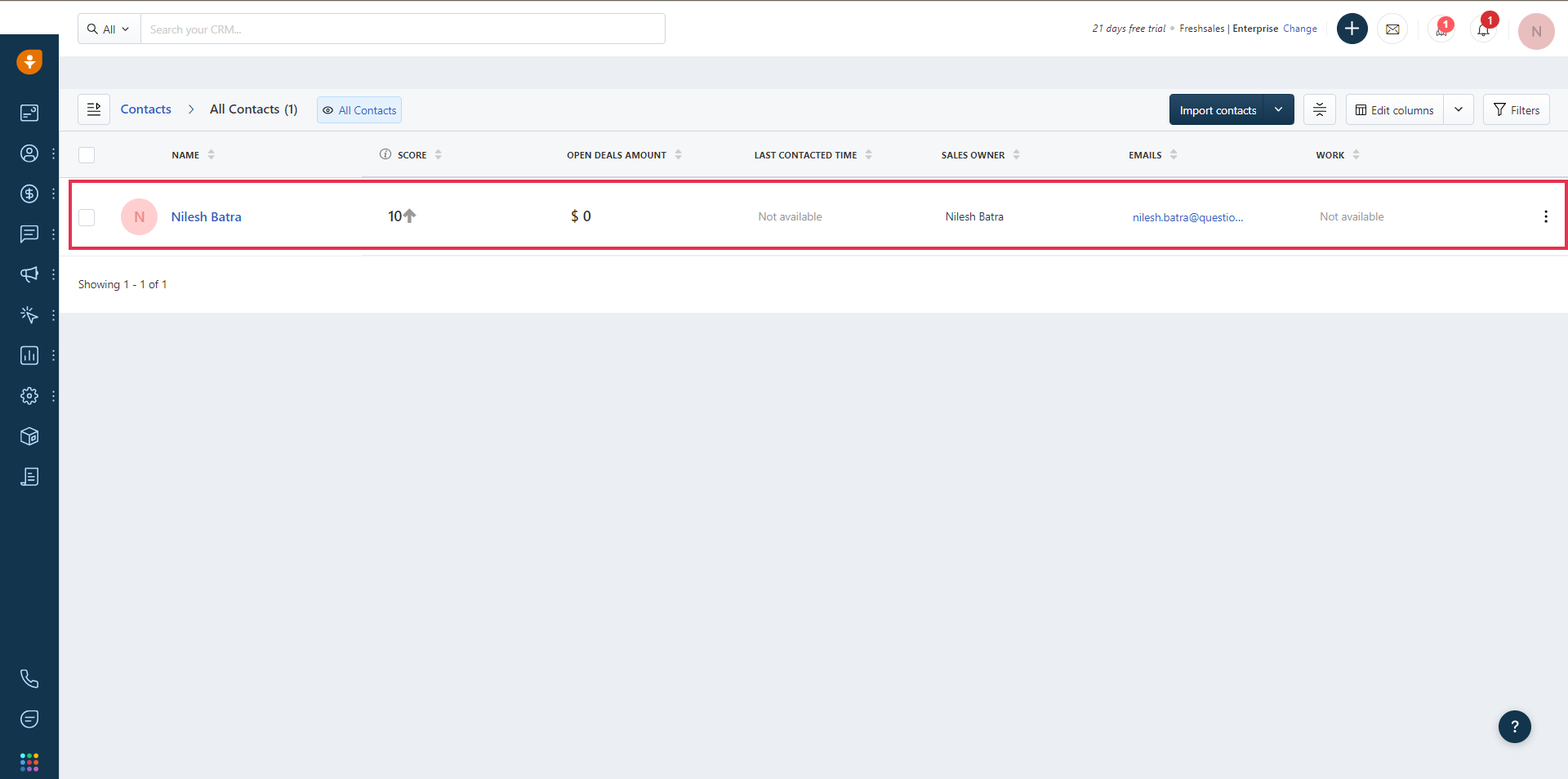Go to the Contacts breadcrumb link
This screenshot has height=779, width=1568.
pos(146,109)
